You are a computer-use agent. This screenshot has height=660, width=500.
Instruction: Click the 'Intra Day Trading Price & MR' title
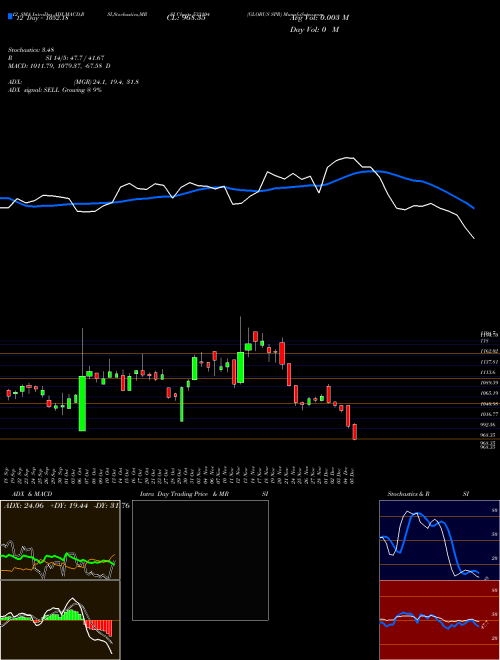tap(185, 494)
